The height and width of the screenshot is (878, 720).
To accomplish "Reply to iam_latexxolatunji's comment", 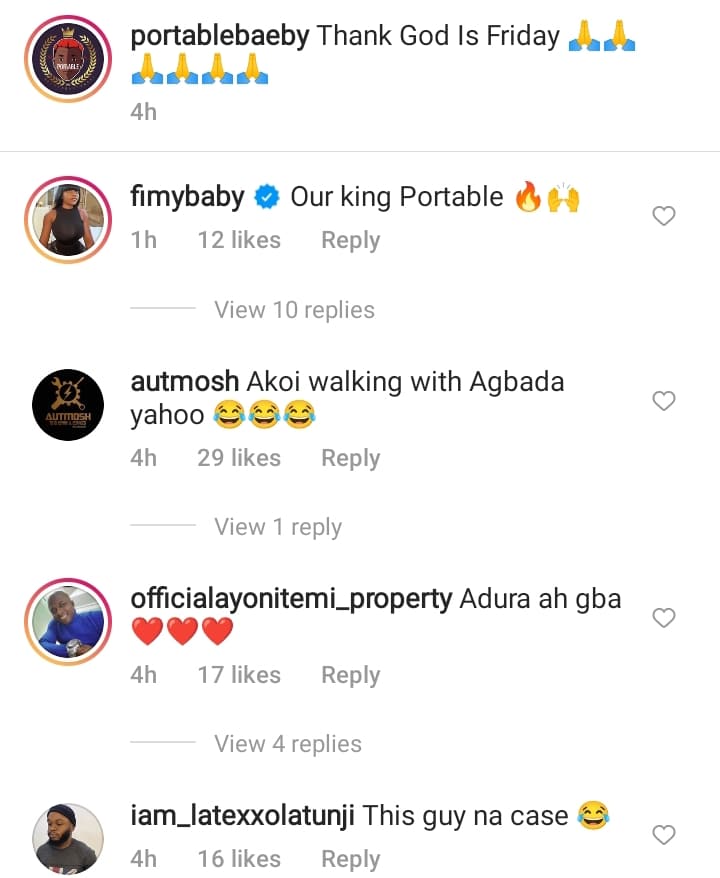I will 350,859.
